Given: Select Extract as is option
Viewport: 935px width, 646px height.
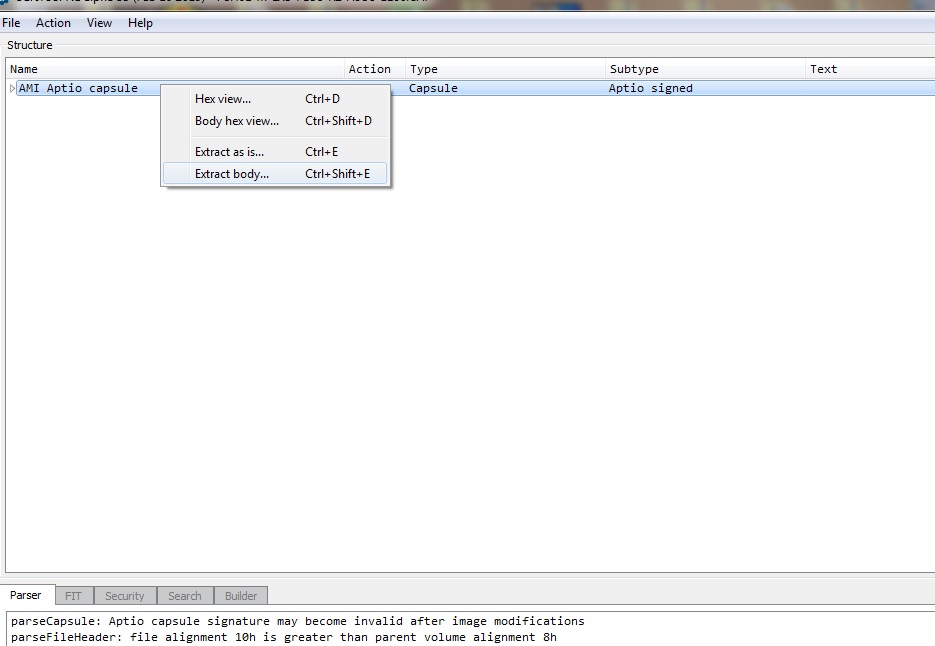Looking at the screenshot, I should (275, 152).
